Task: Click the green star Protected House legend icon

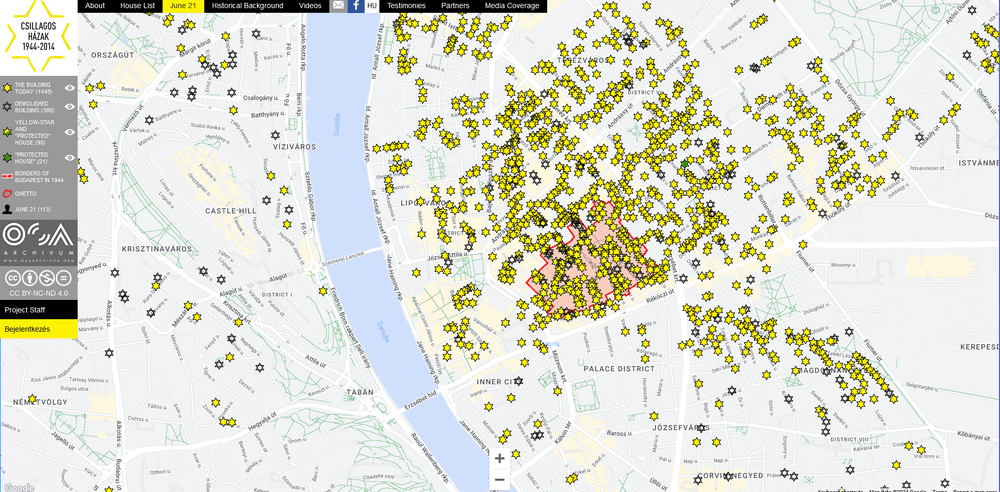Action: point(7,158)
